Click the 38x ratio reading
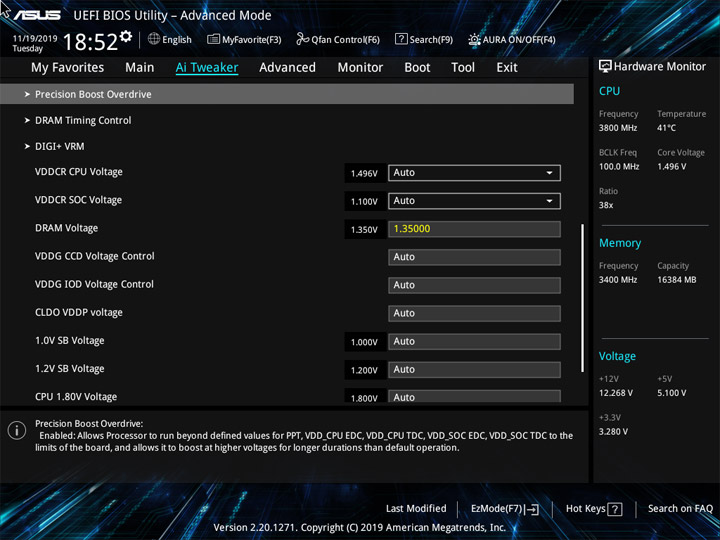The height and width of the screenshot is (540, 720). tap(606, 205)
